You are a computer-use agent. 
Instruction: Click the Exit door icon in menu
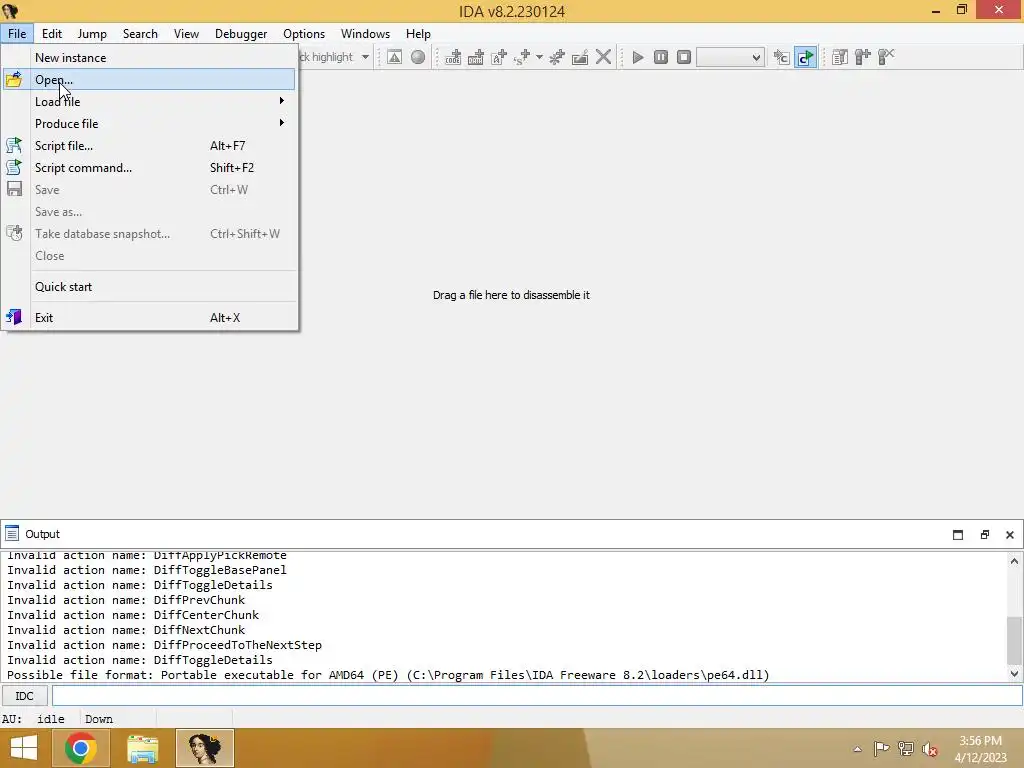14,317
